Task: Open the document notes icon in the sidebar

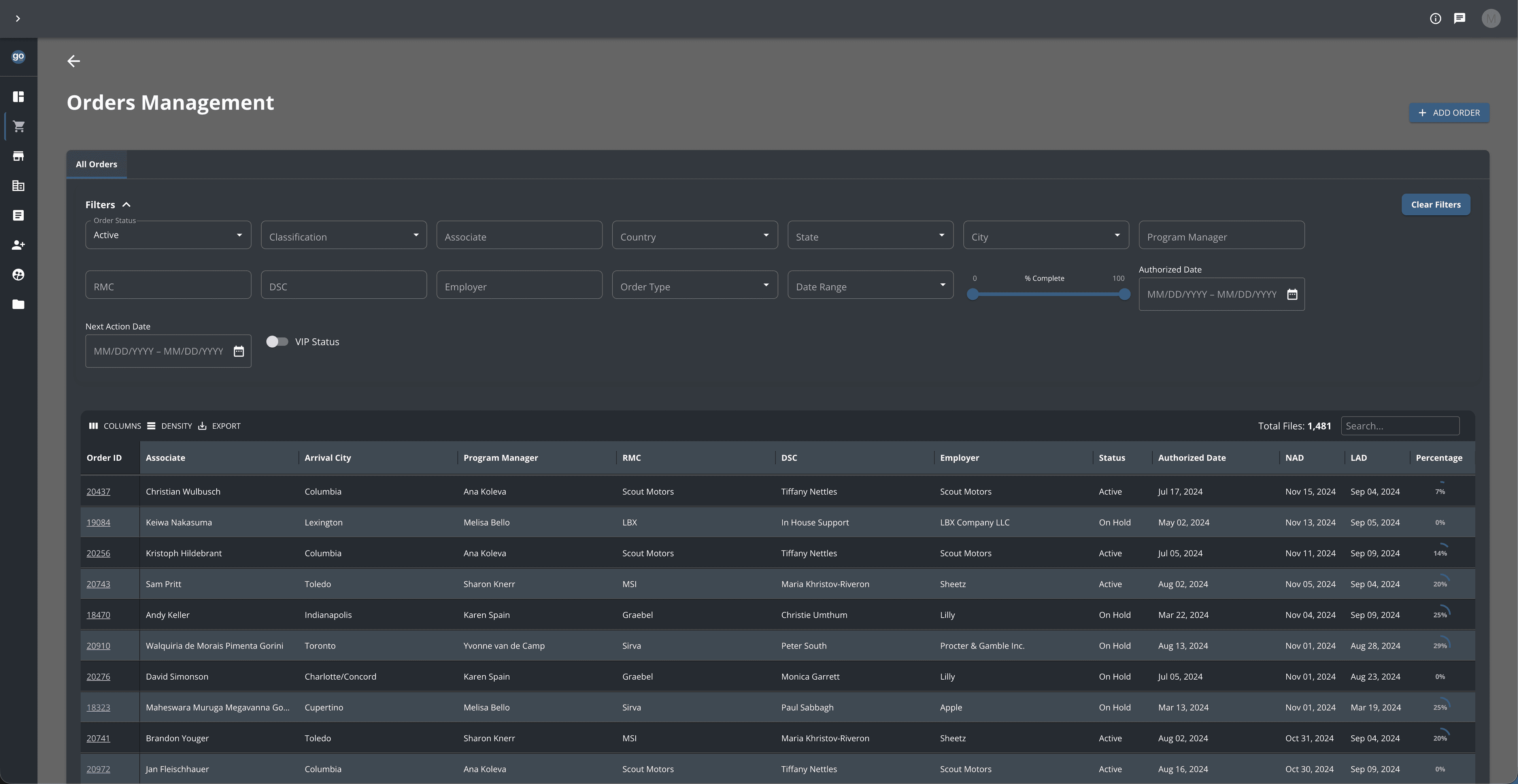Action: coord(18,216)
